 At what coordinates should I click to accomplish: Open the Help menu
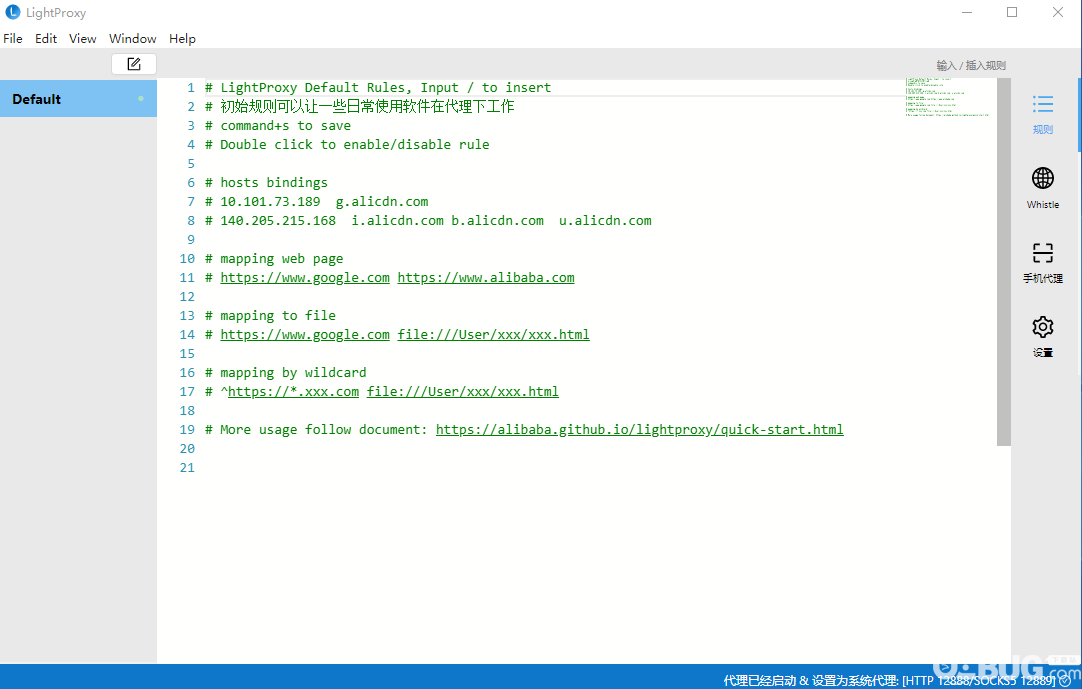pyautogui.click(x=182, y=39)
